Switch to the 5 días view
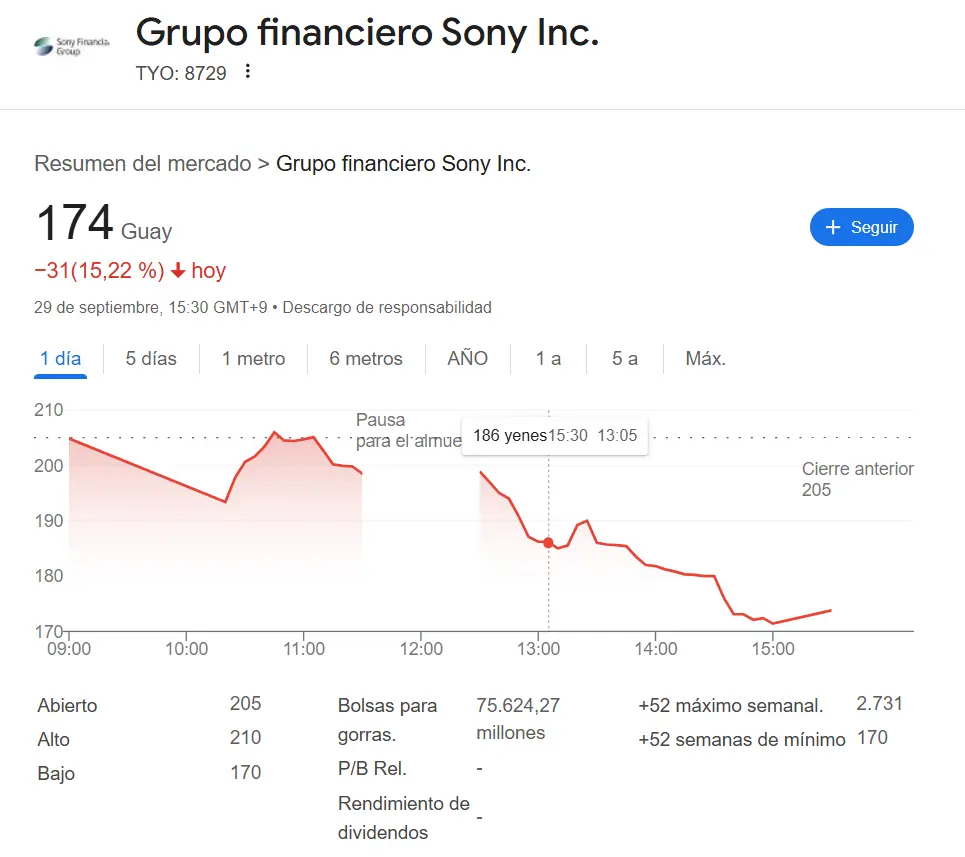The width and height of the screenshot is (965, 857). tap(149, 358)
